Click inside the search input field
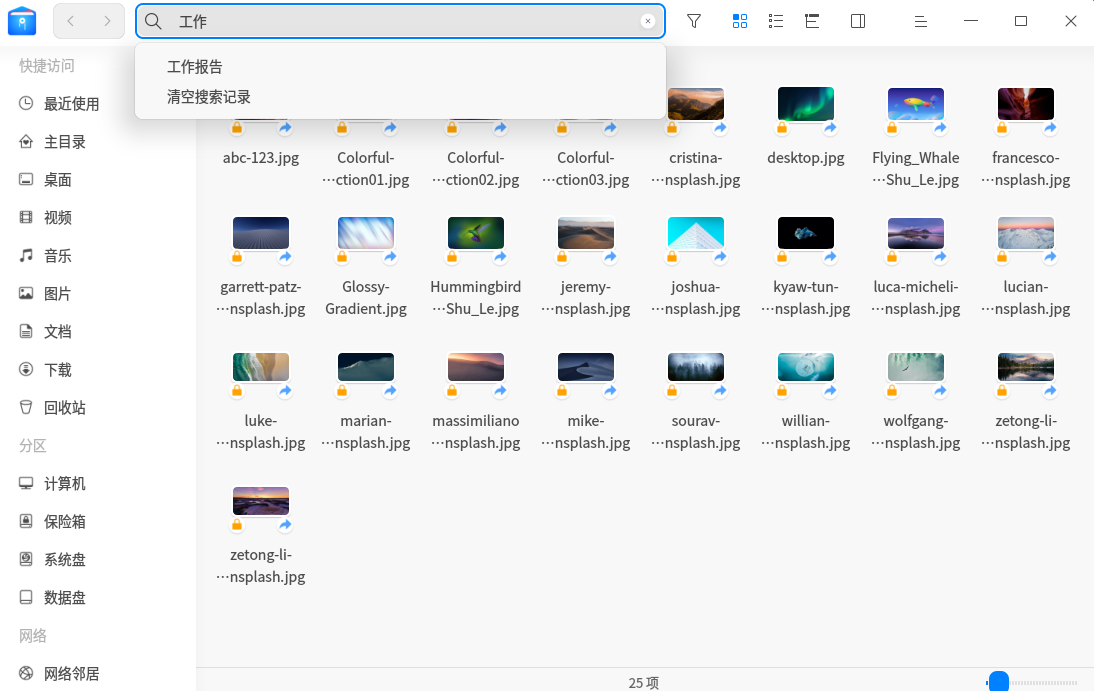1094x691 pixels. [400, 21]
